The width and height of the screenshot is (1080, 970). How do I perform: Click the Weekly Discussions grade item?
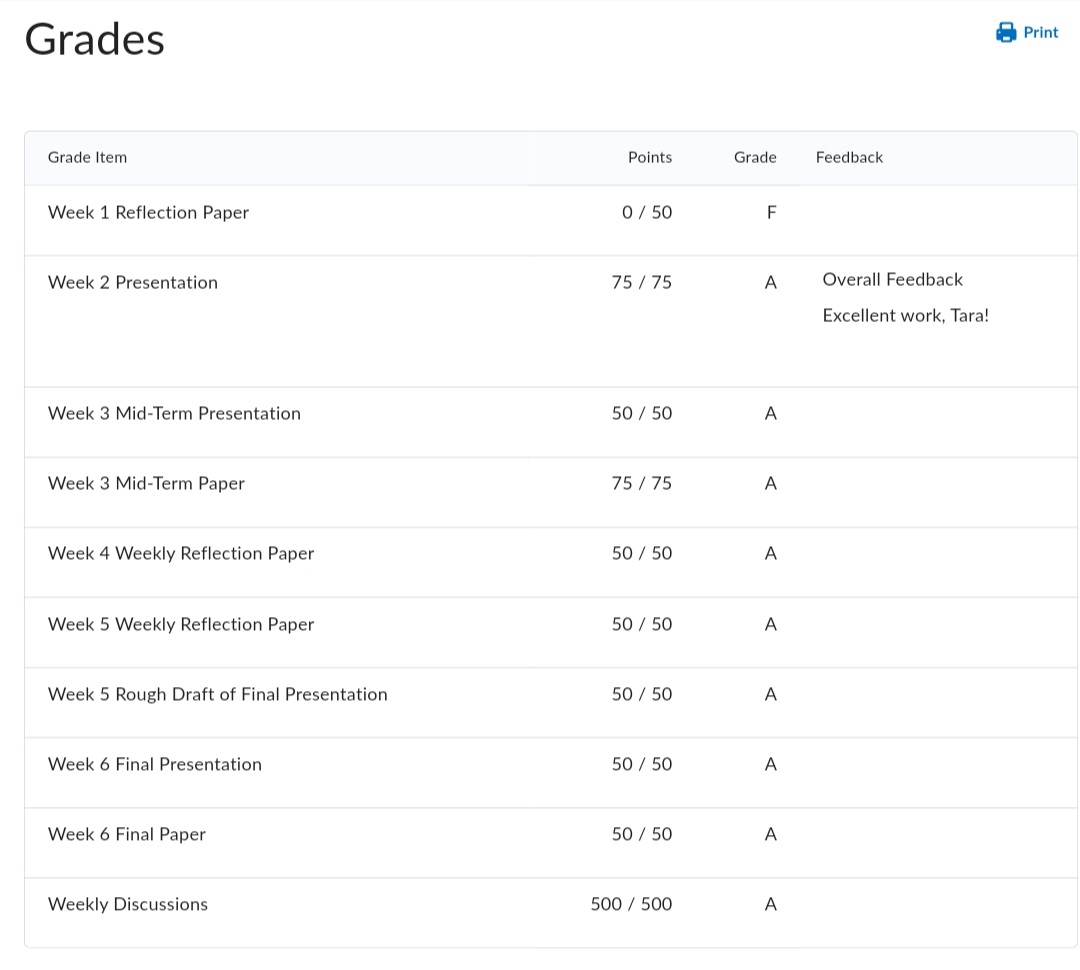click(x=128, y=904)
